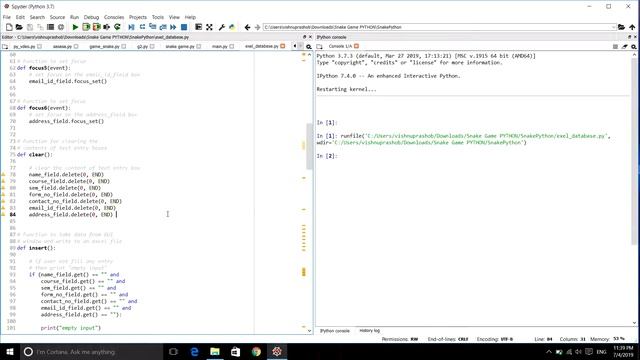Click in the Cortana search box
640x360 pixels.
point(92,352)
